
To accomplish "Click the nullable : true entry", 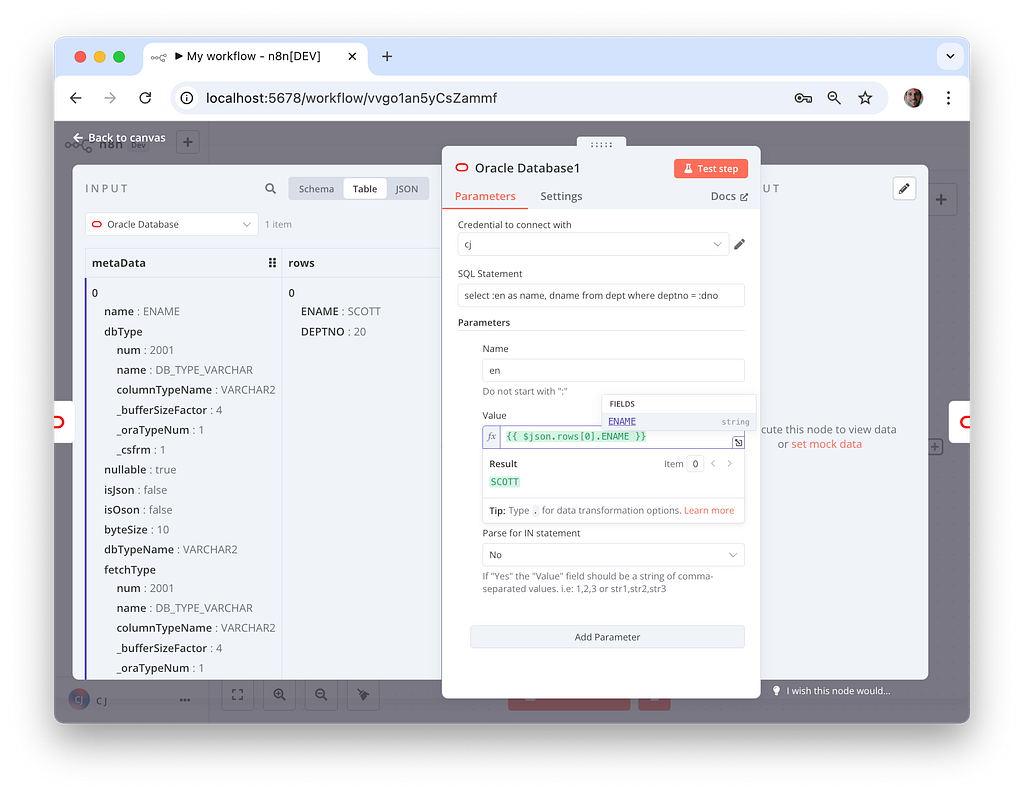I will [x=140, y=470].
